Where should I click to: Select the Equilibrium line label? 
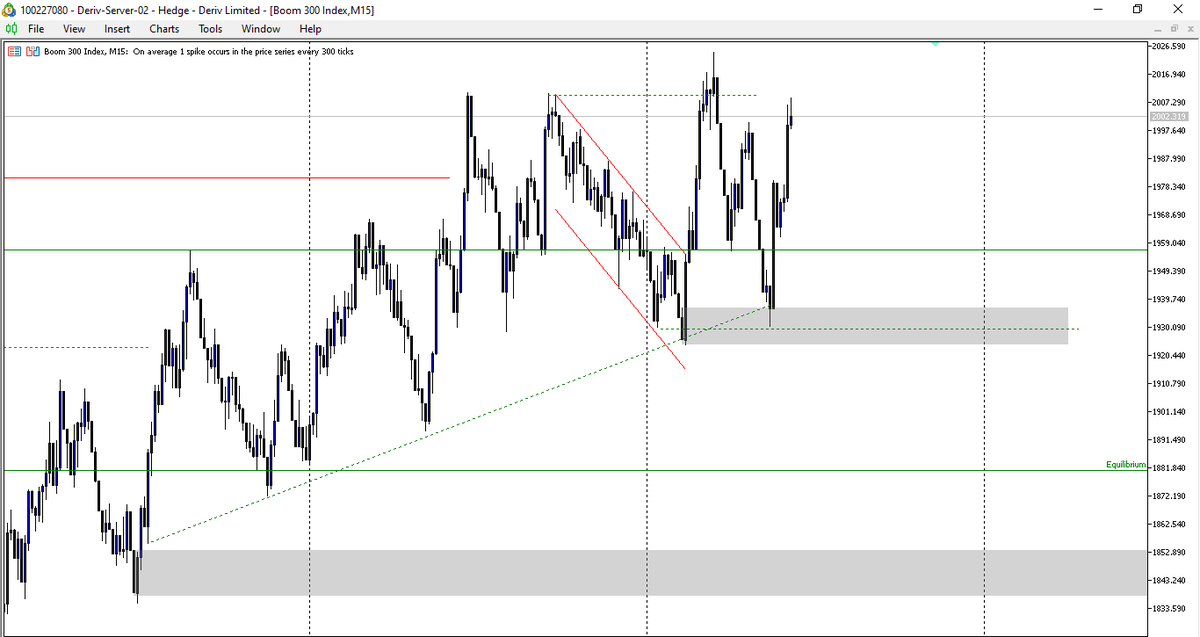(x=1125, y=465)
